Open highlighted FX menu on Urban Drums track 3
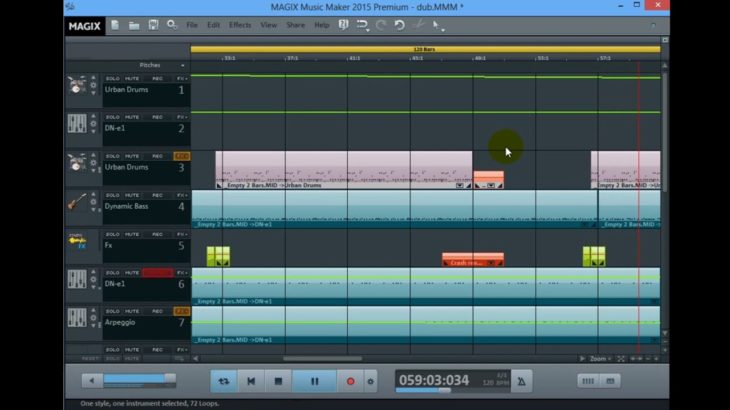 point(182,156)
